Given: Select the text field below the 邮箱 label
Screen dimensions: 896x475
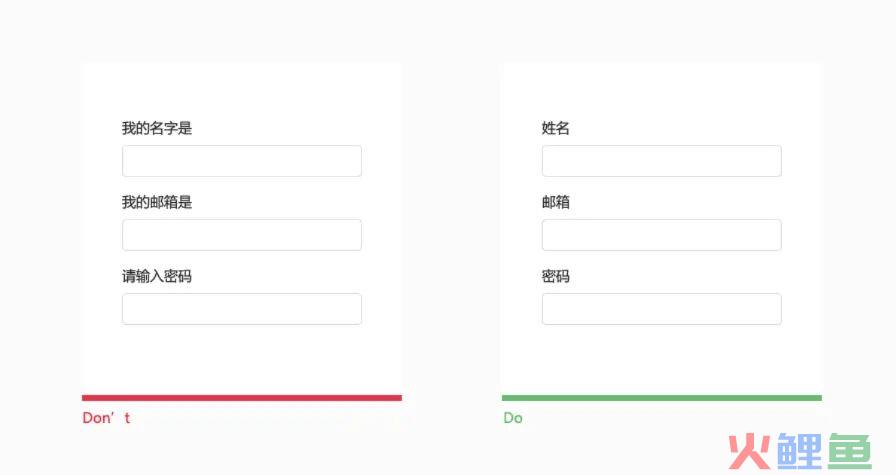Looking at the screenshot, I should tap(662, 235).
